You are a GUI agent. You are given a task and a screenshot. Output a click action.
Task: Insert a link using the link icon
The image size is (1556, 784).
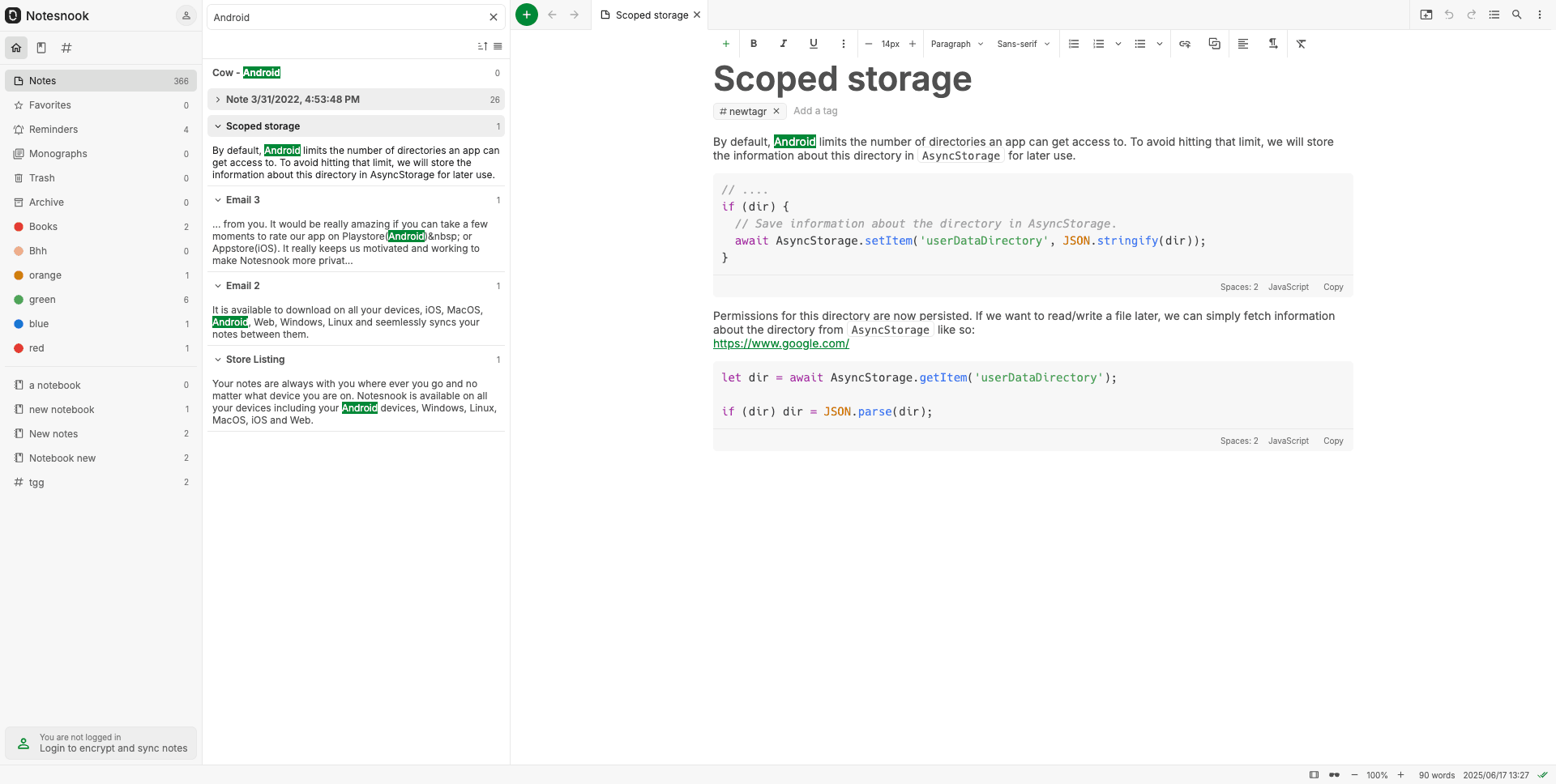click(1185, 44)
